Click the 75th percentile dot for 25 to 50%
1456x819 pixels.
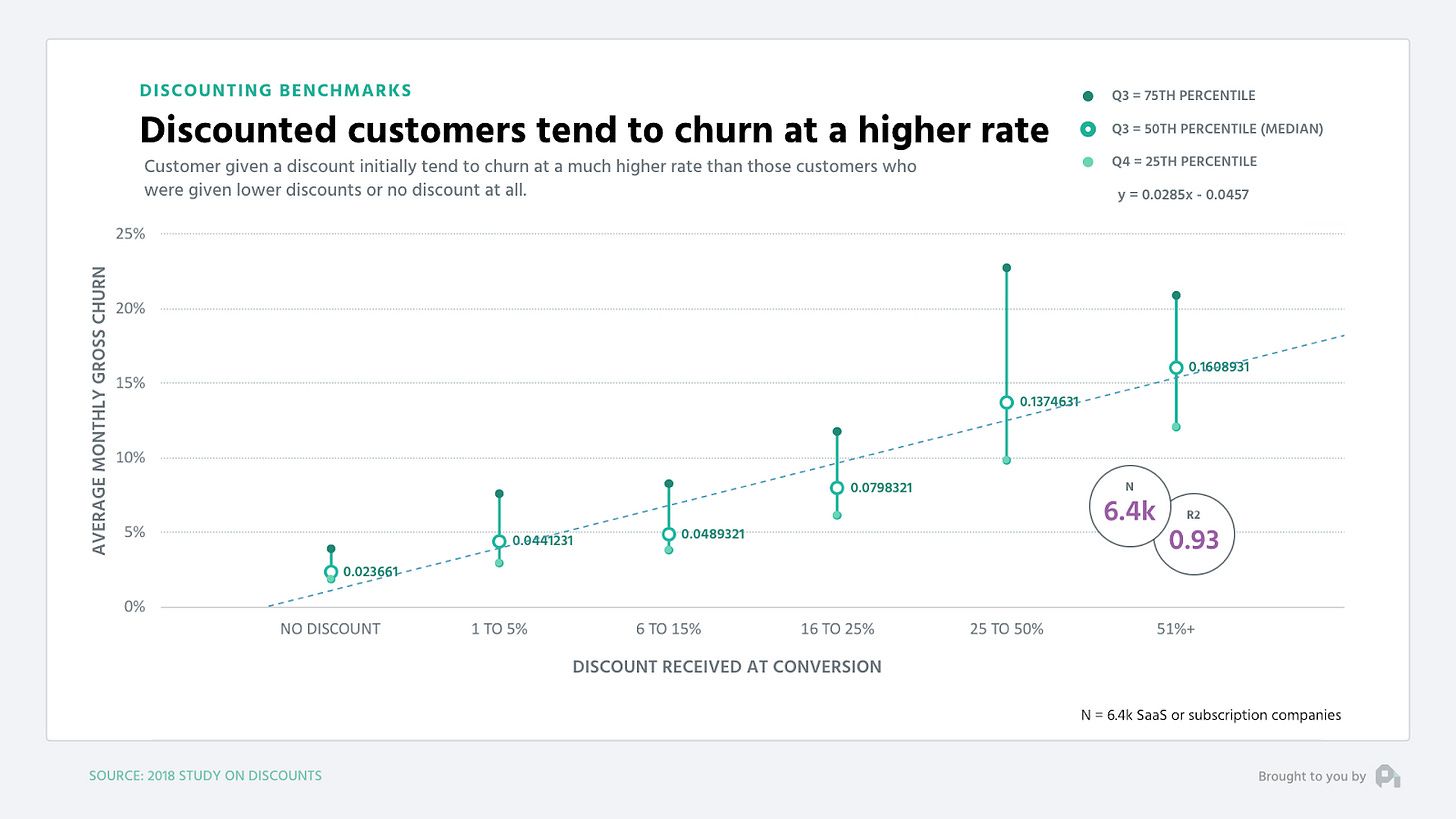pyautogui.click(x=1007, y=268)
